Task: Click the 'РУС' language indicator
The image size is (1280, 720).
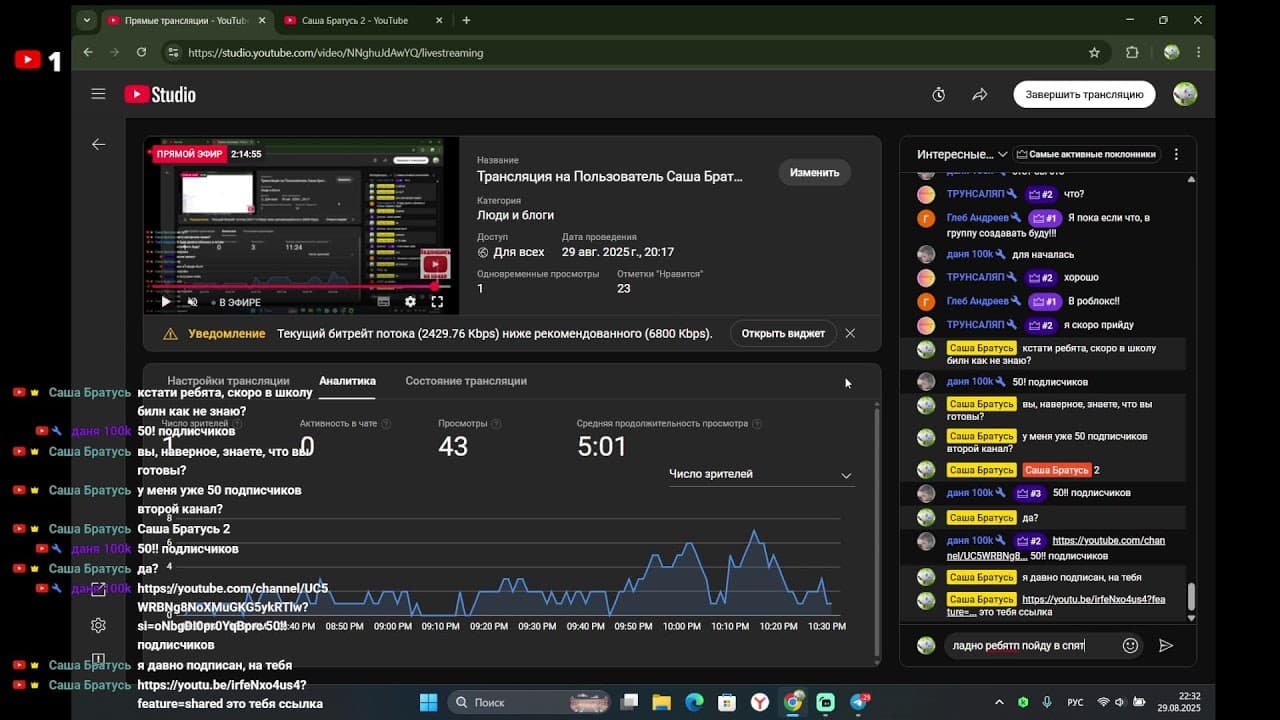Action: coord(1075,702)
